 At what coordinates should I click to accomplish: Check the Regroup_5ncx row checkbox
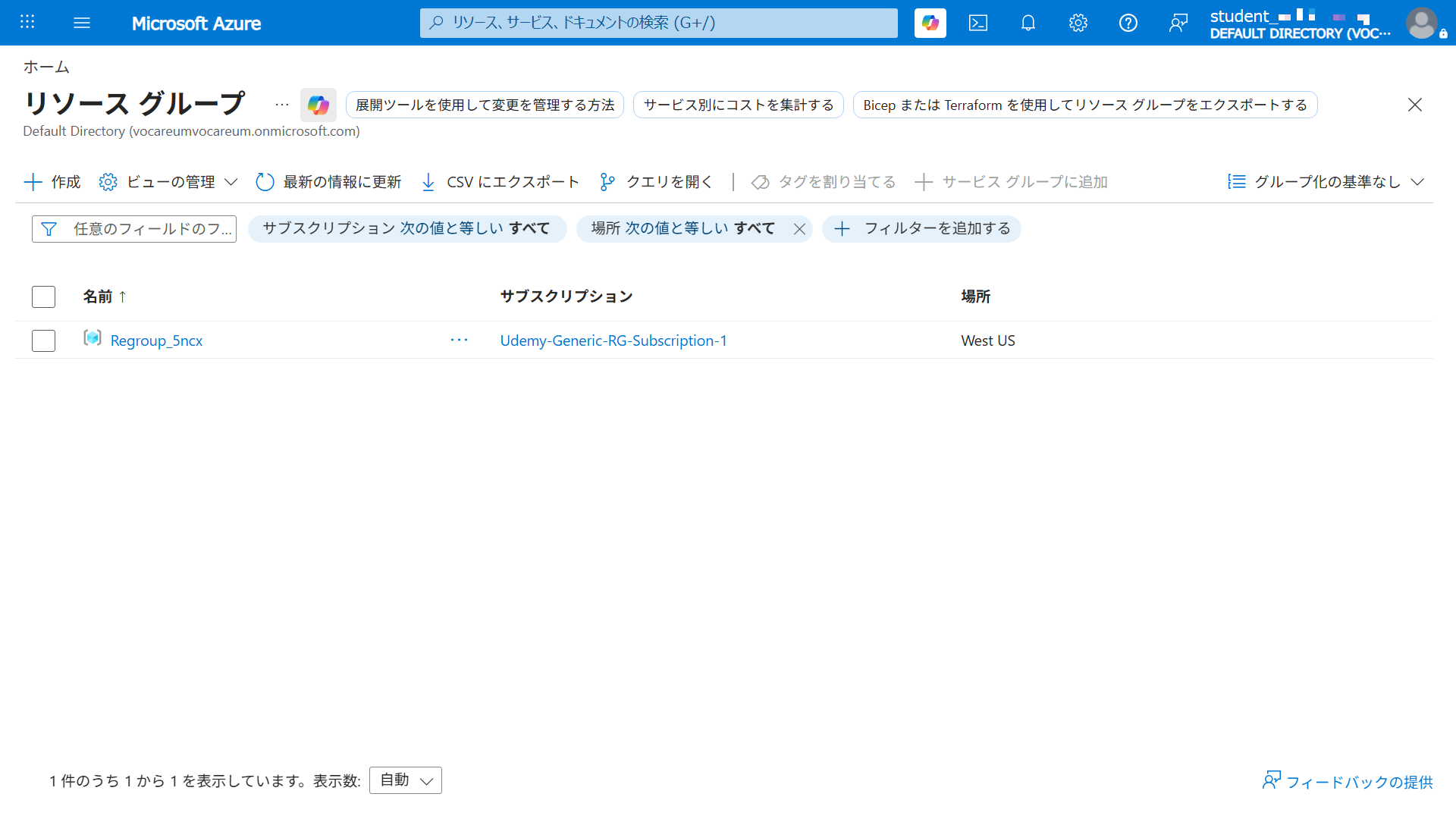pyautogui.click(x=44, y=340)
